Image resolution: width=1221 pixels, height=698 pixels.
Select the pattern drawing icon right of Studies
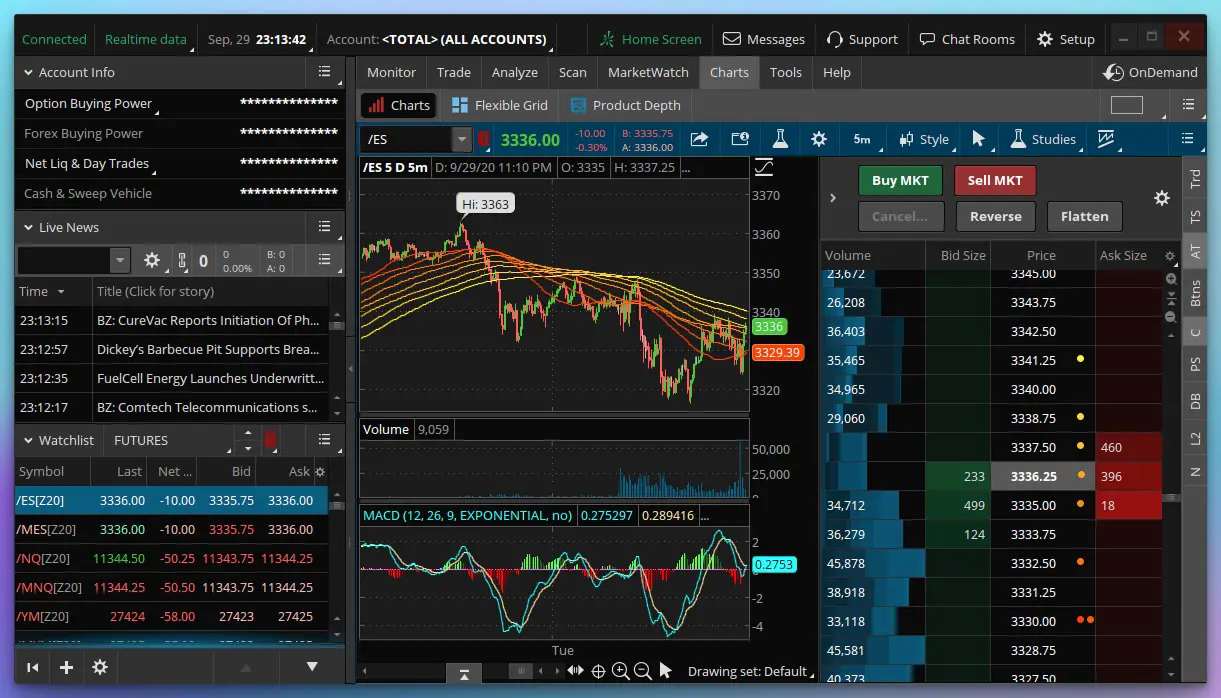(x=1106, y=139)
